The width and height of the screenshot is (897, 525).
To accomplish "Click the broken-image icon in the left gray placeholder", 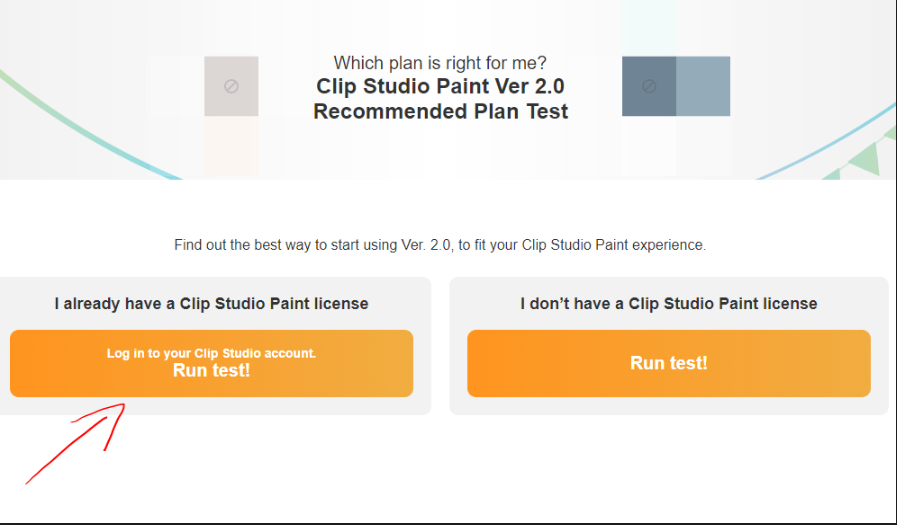I will pyautogui.click(x=231, y=87).
